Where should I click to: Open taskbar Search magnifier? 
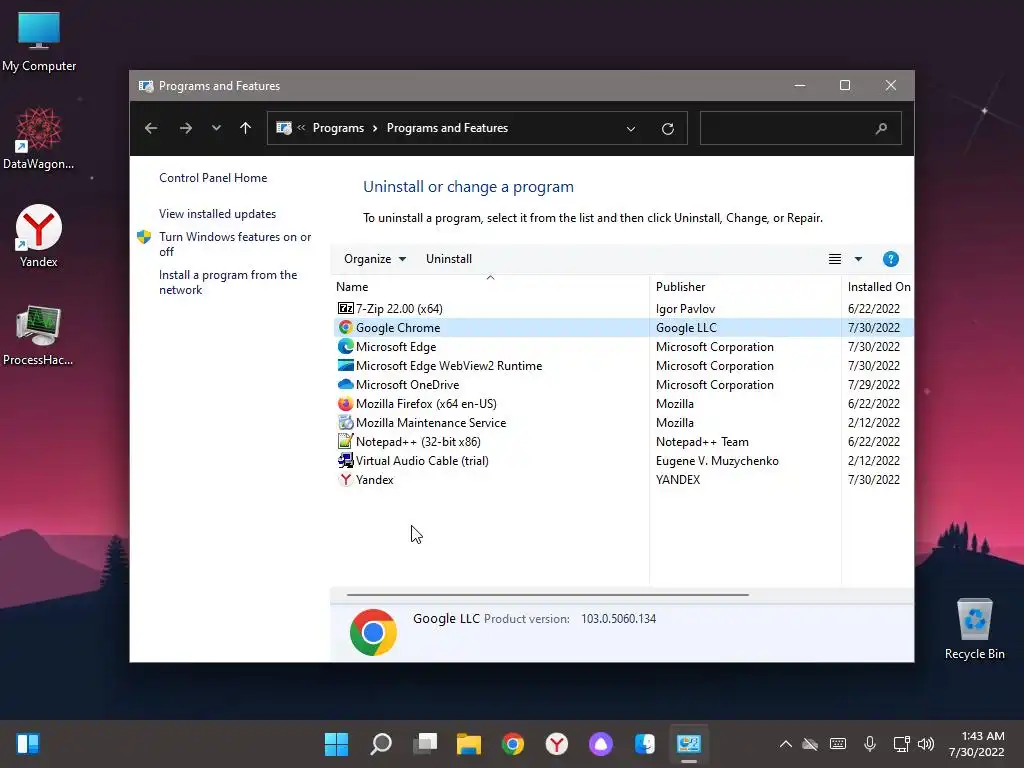click(x=381, y=743)
